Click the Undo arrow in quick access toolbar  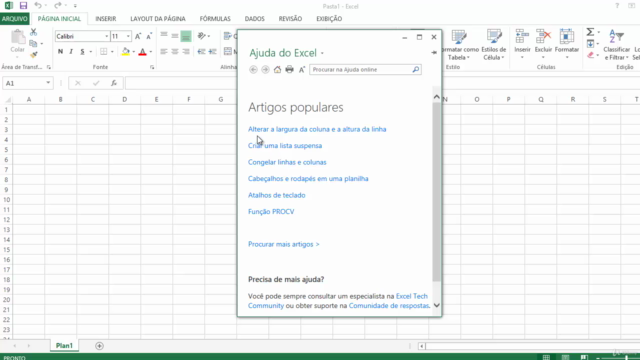point(38,5)
